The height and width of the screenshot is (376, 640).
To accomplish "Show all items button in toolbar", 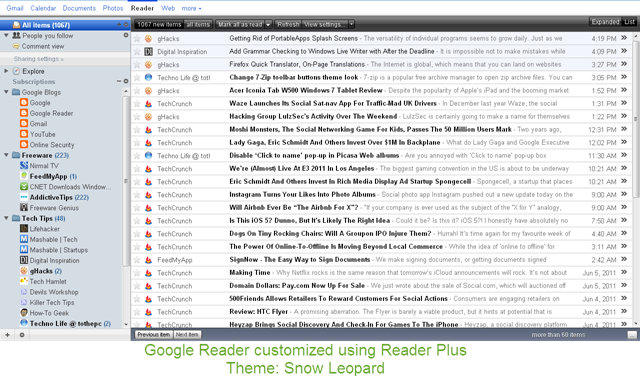I will pos(198,24).
